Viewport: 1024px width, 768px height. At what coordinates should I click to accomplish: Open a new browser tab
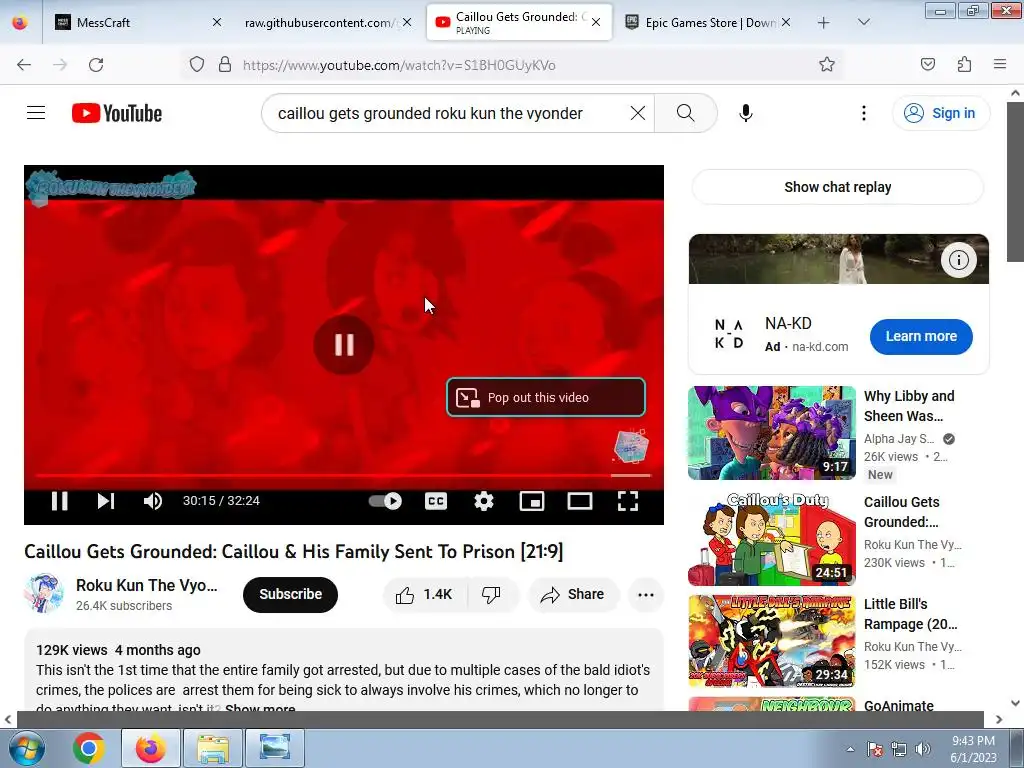824,22
